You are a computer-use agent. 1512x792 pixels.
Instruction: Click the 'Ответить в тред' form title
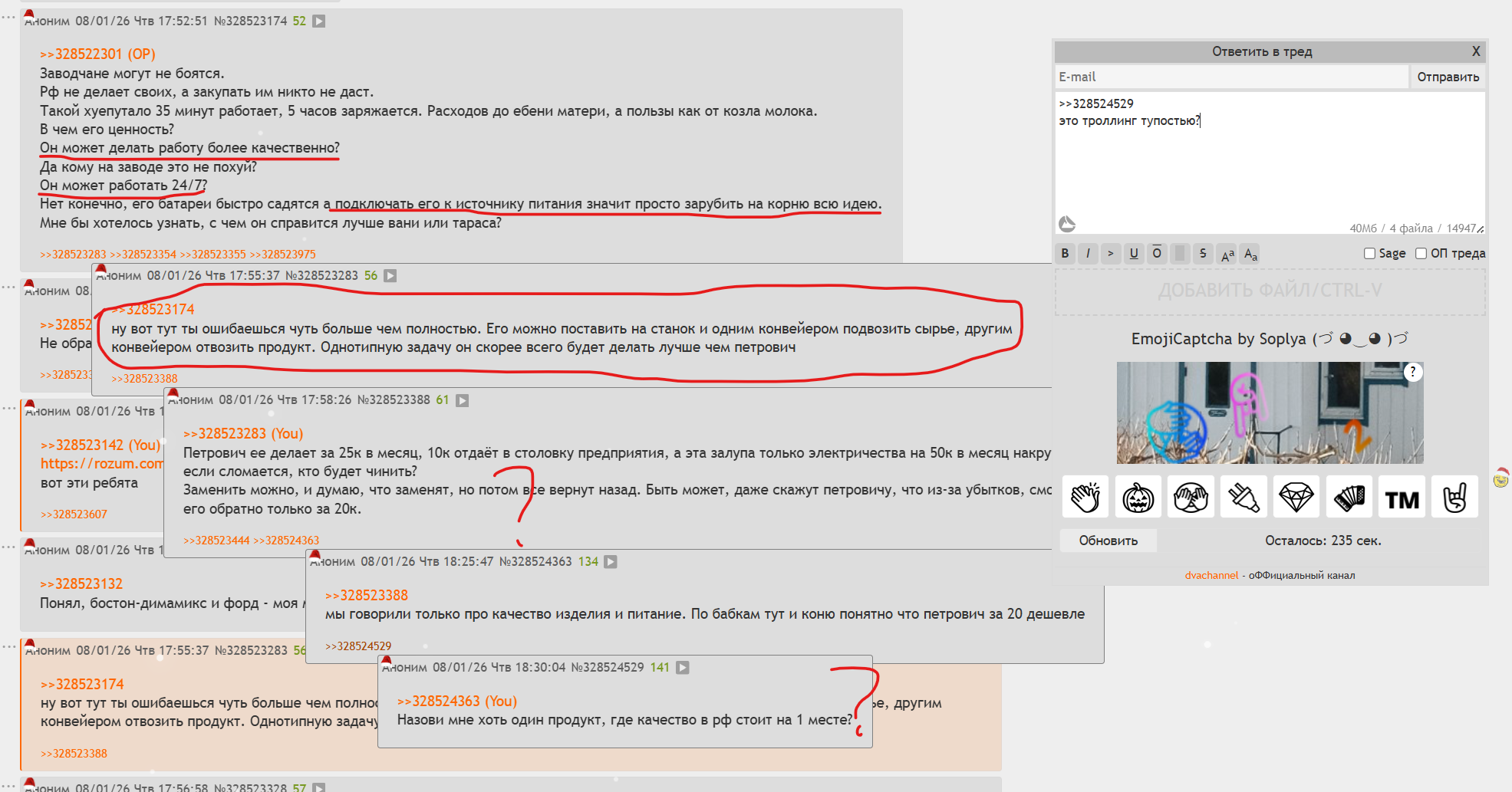[x=1262, y=51]
